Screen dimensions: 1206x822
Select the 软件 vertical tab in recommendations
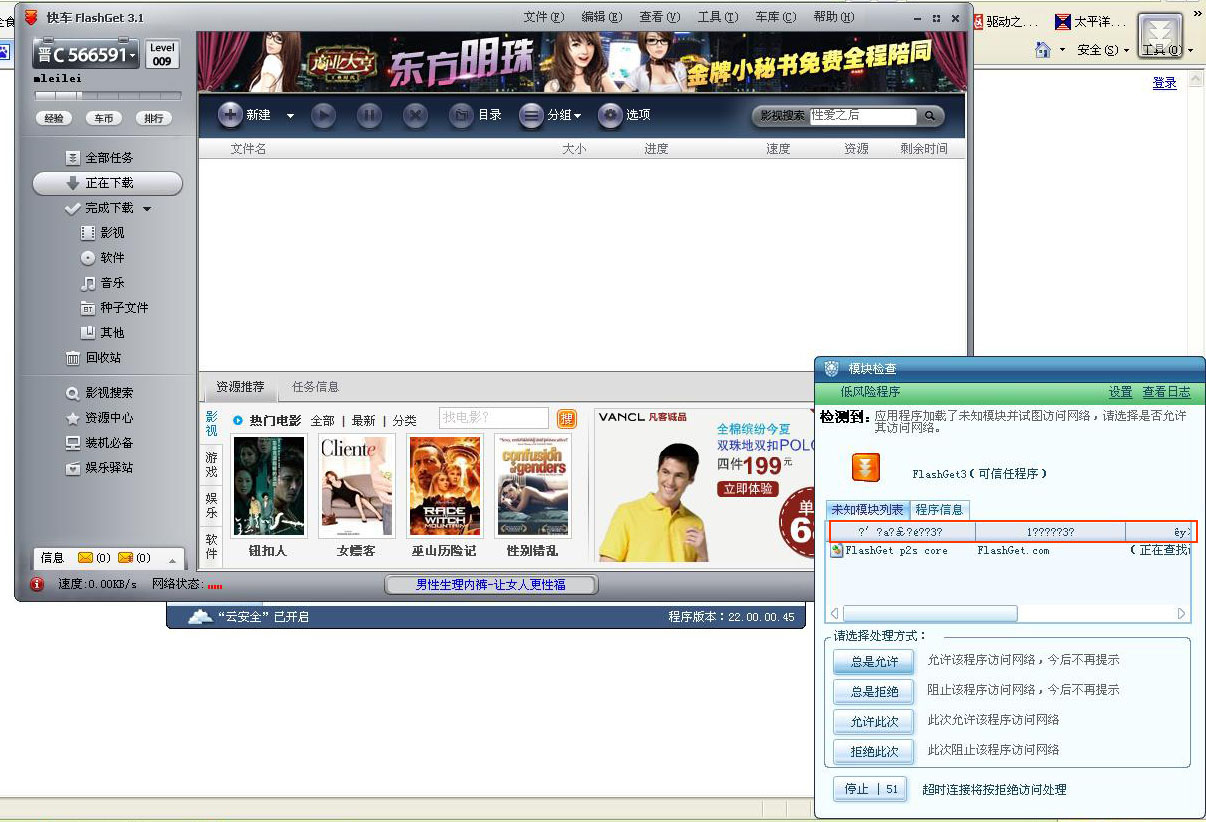211,546
